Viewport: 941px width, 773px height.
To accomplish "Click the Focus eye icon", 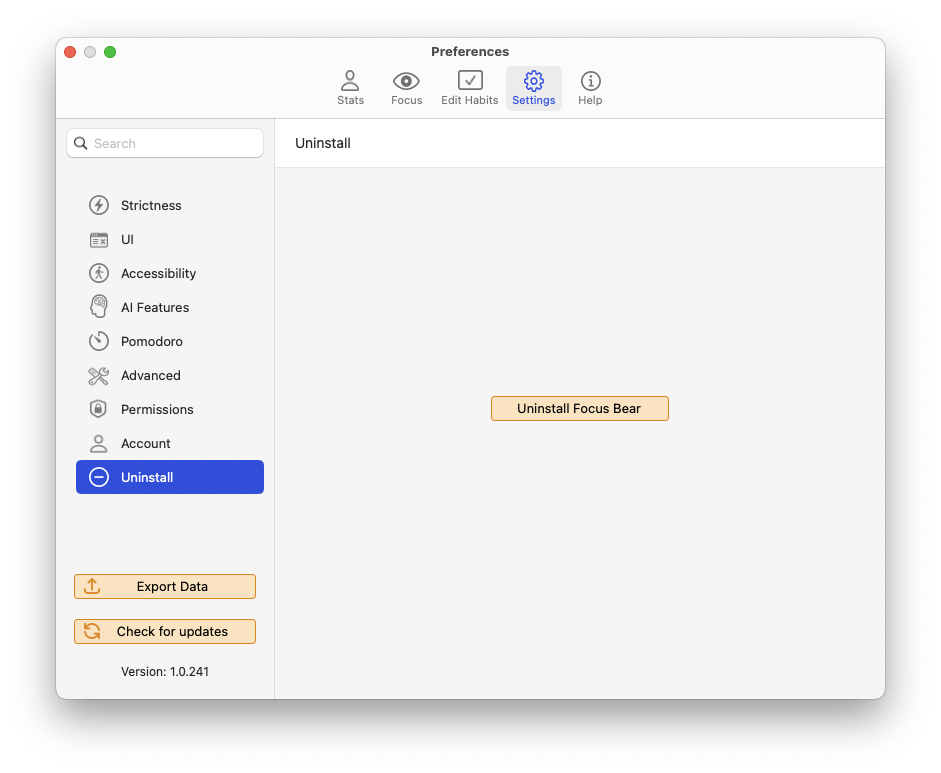I will 406,80.
